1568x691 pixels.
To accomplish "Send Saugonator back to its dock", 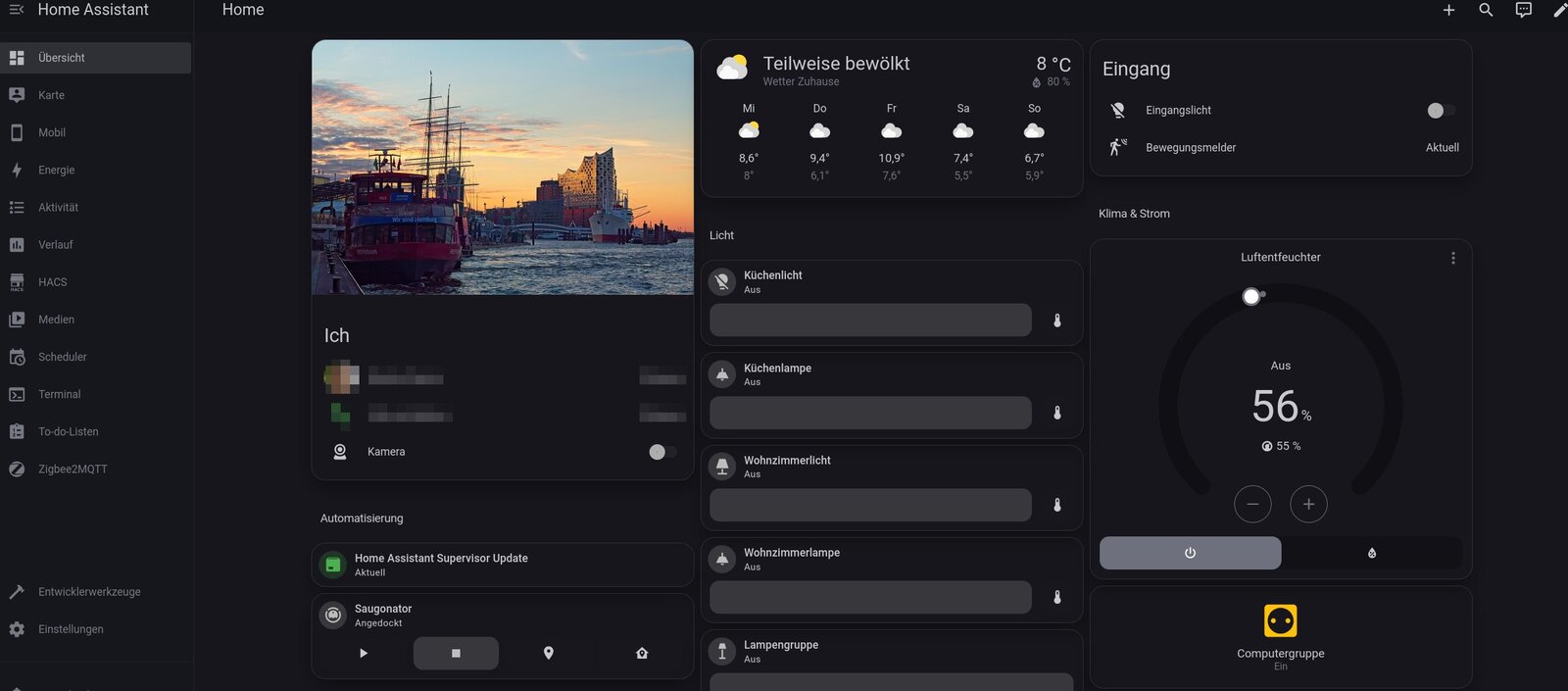I will (642, 653).
